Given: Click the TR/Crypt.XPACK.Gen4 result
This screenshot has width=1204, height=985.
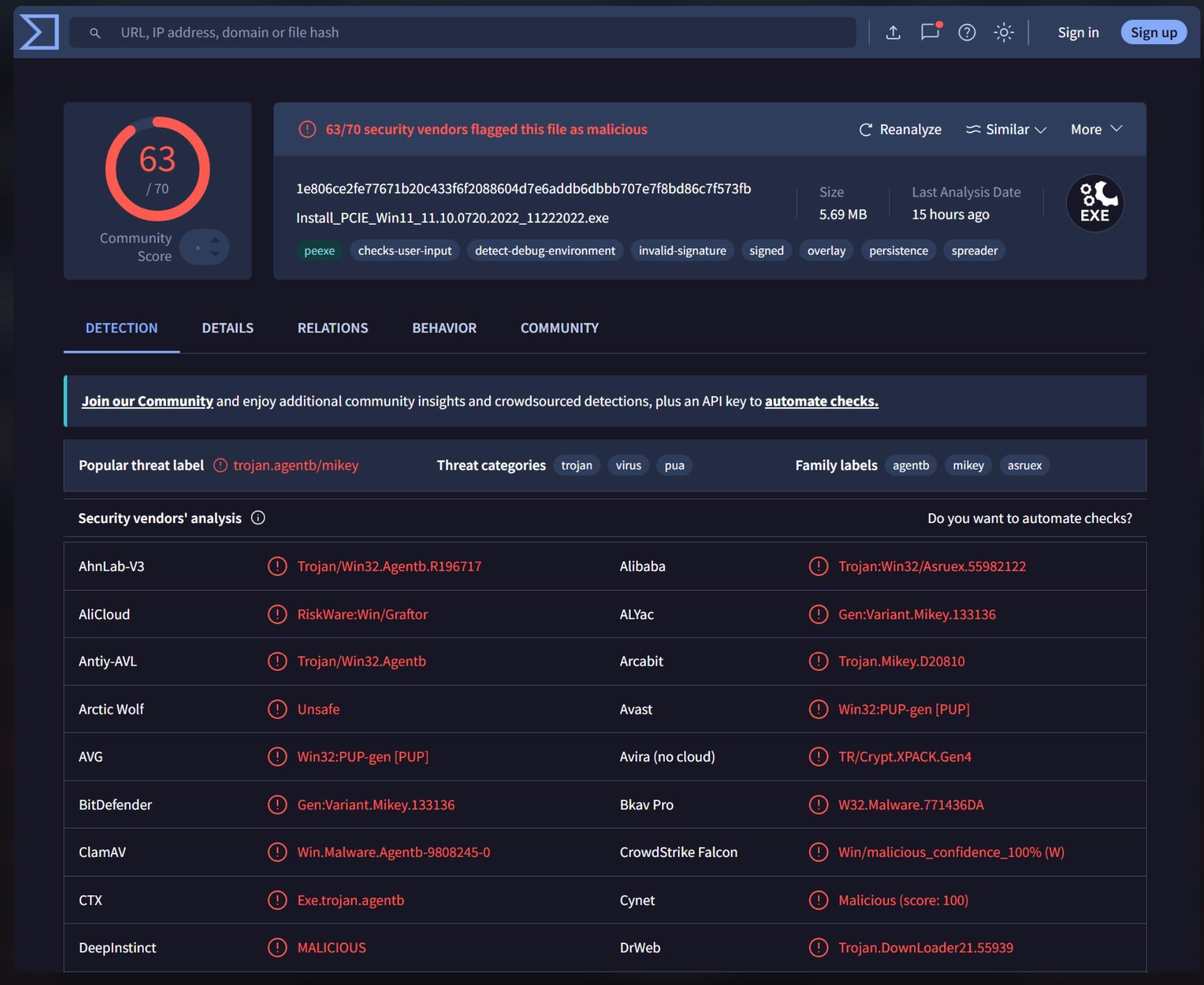Looking at the screenshot, I should [904, 757].
